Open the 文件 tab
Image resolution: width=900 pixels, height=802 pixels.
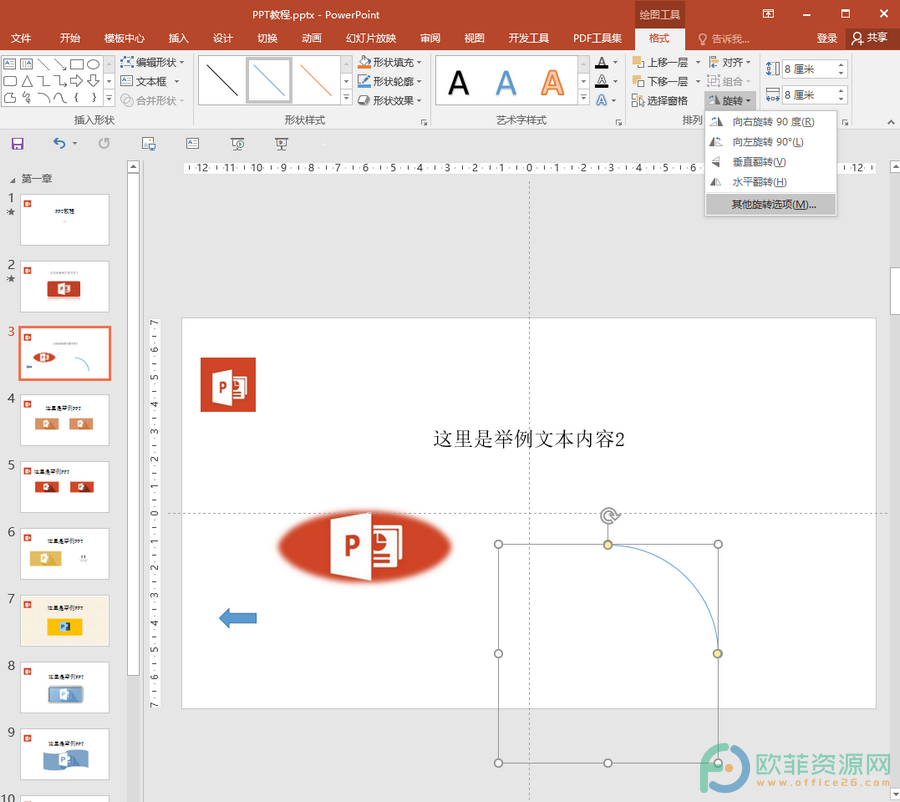tap(21, 38)
